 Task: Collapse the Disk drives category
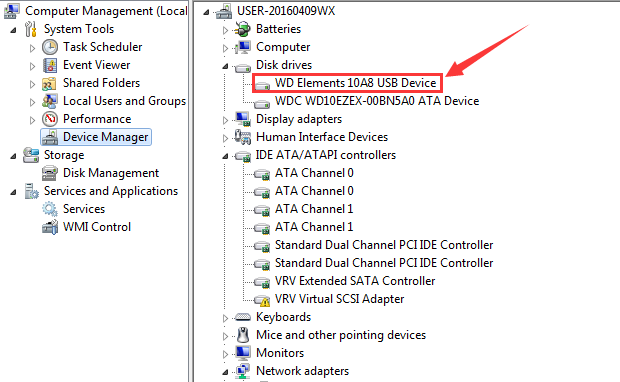click(225, 66)
